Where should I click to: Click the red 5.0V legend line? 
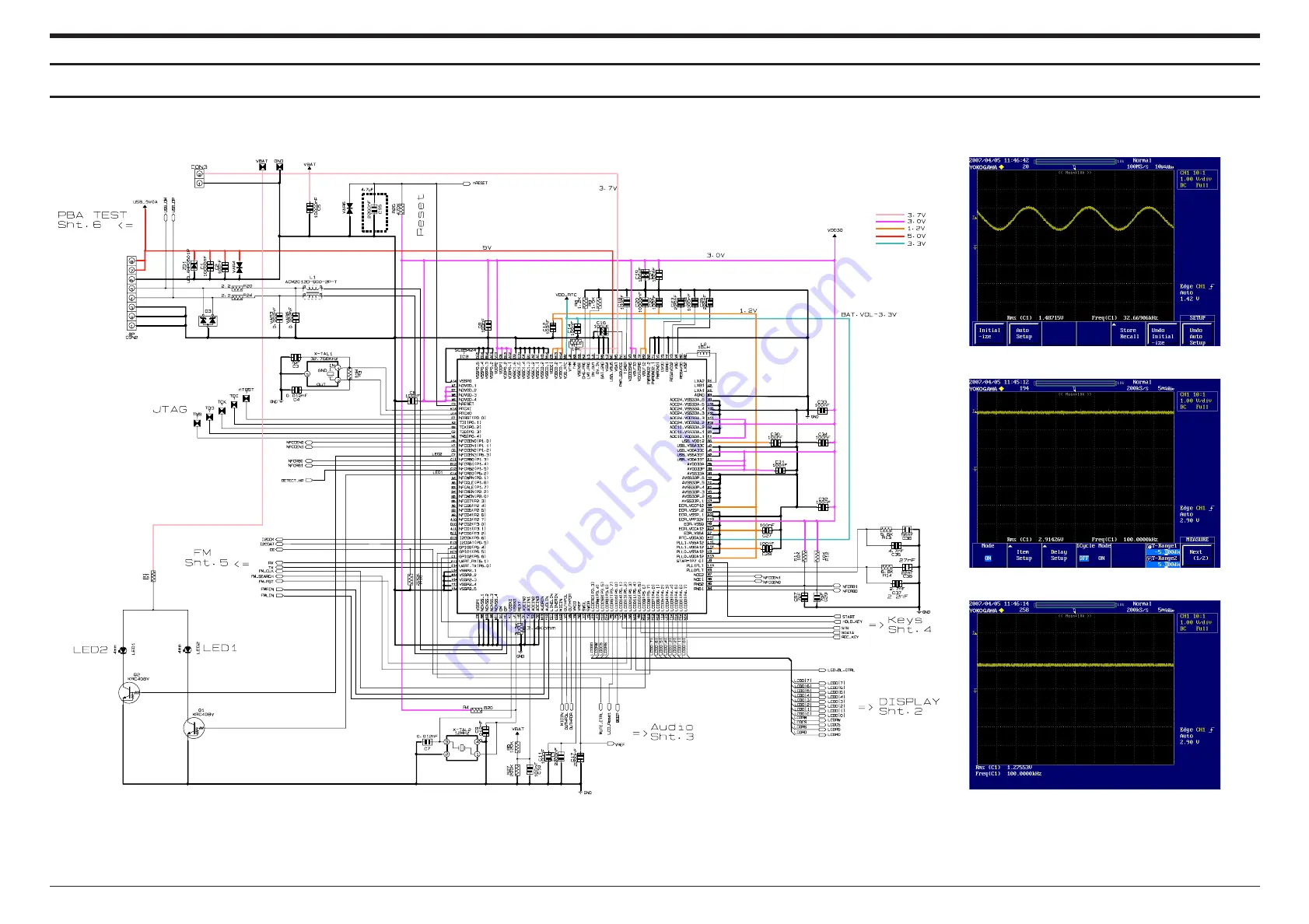890,236
